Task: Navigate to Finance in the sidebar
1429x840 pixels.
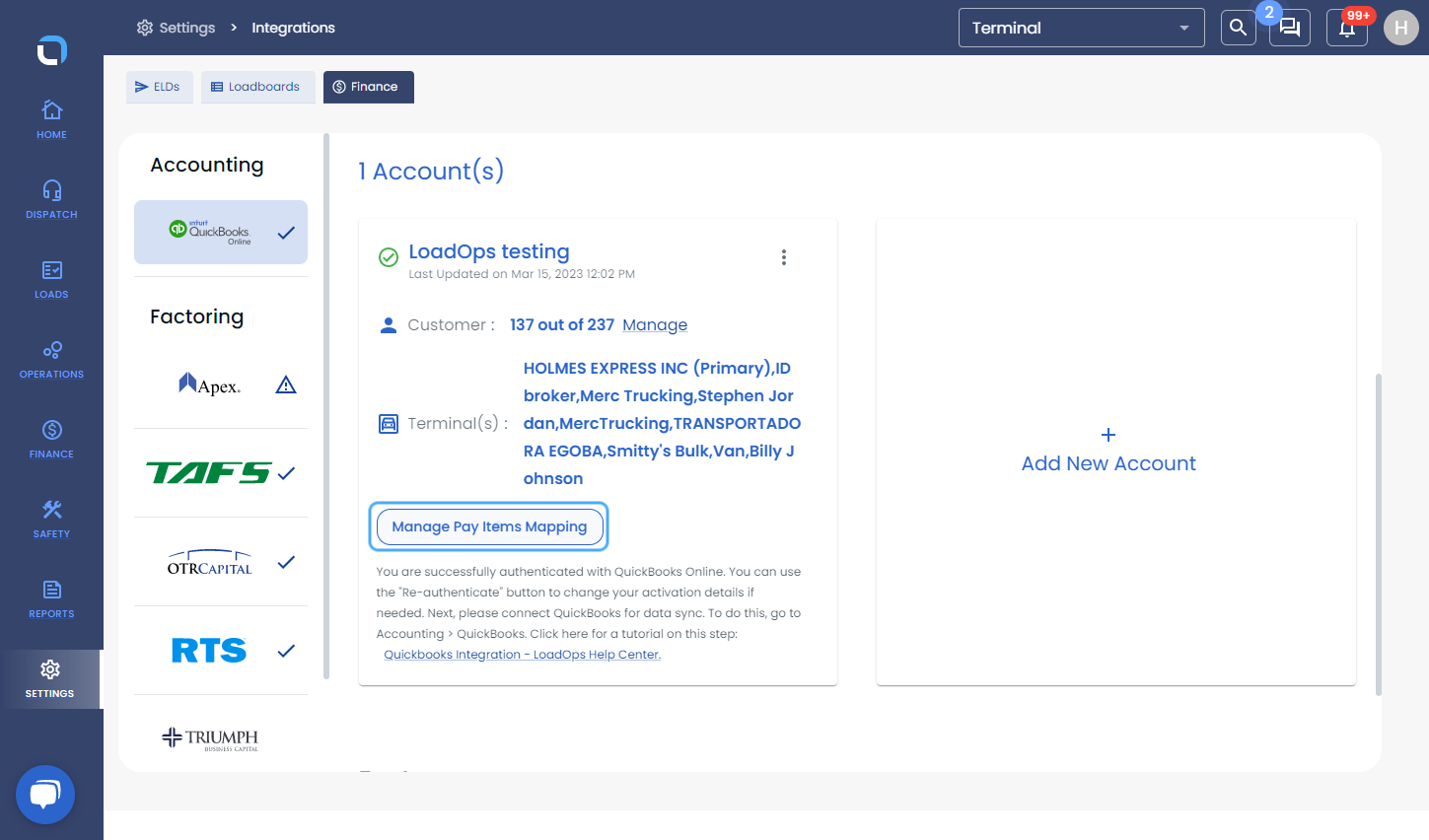Action: 51,439
